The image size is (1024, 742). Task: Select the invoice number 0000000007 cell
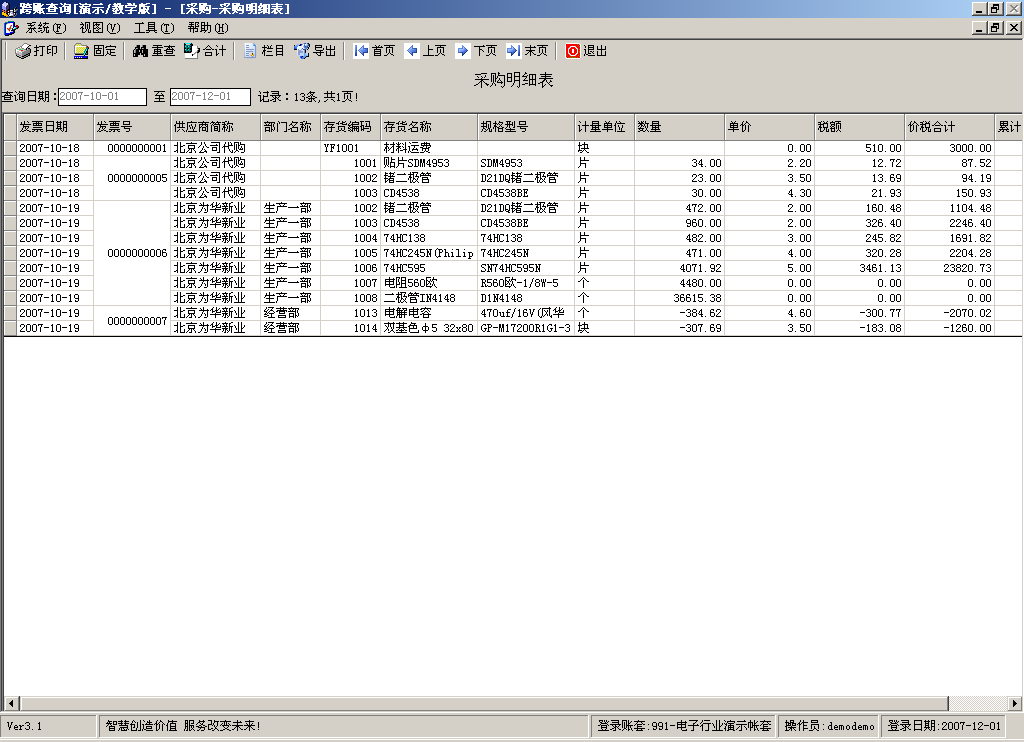132,321
